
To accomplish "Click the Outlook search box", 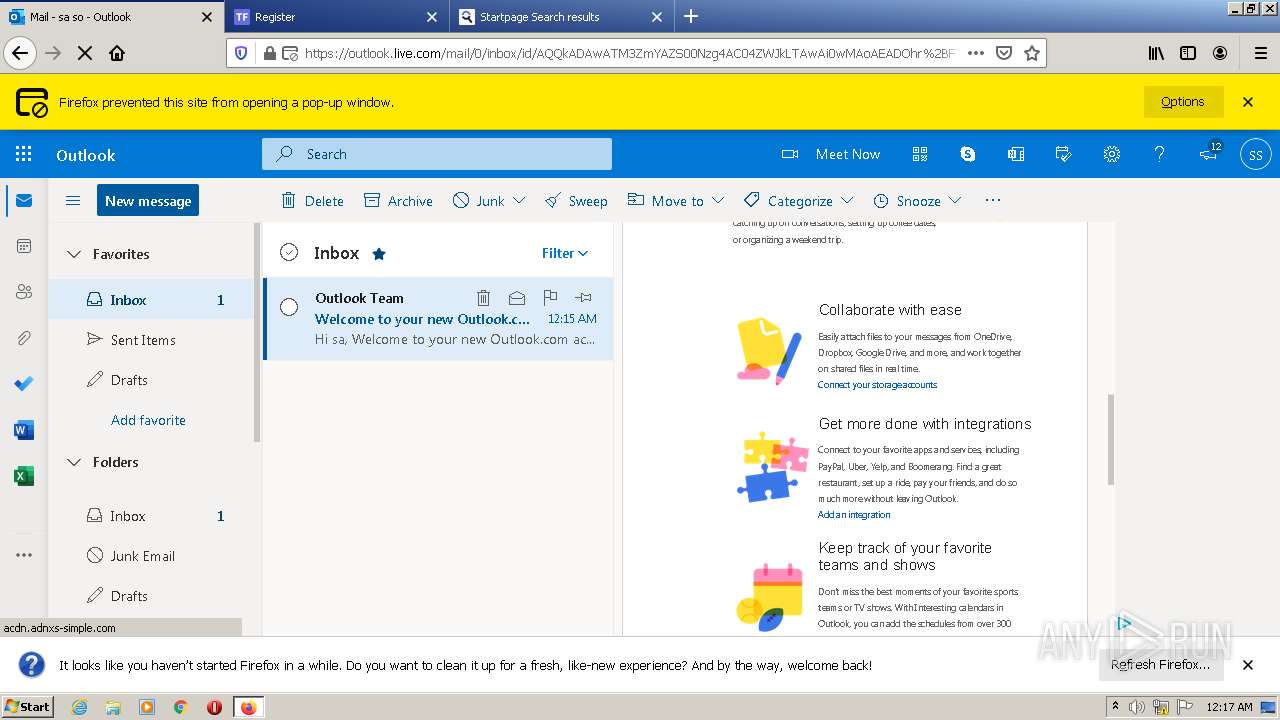I will (x=437, y=154).
